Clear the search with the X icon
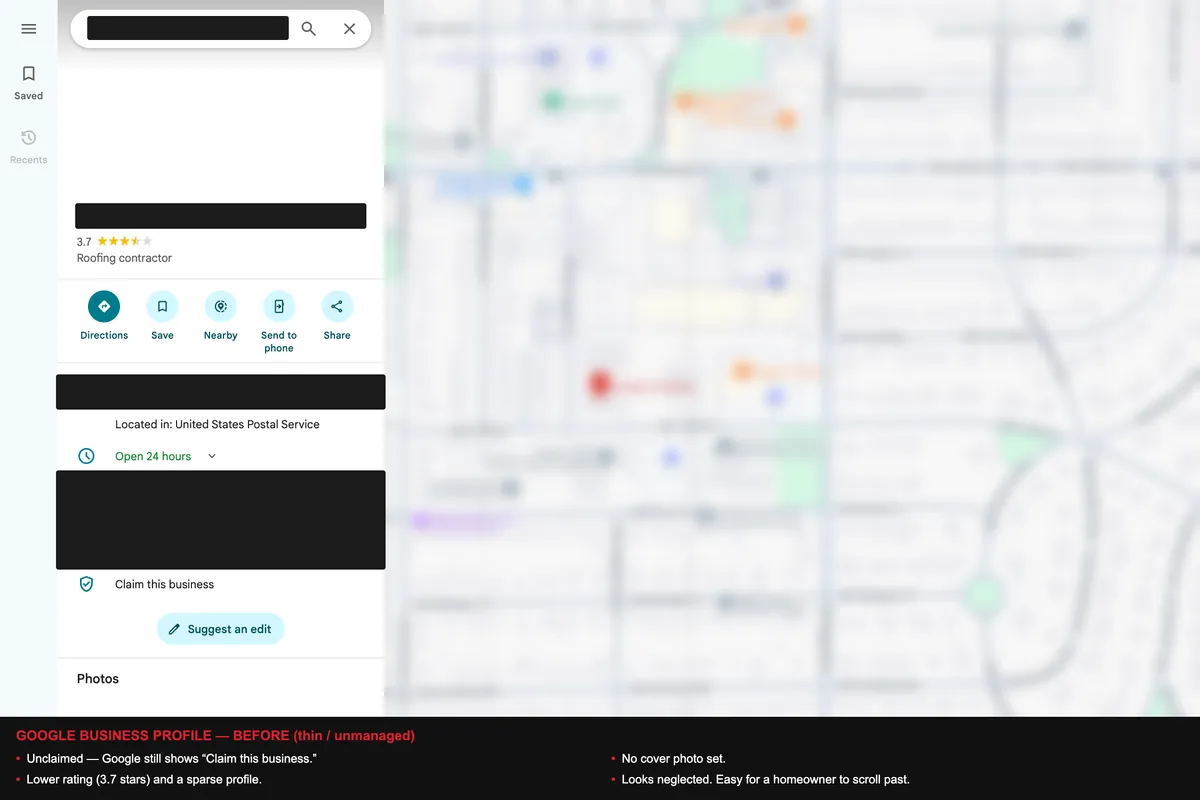 coord(349,29)
